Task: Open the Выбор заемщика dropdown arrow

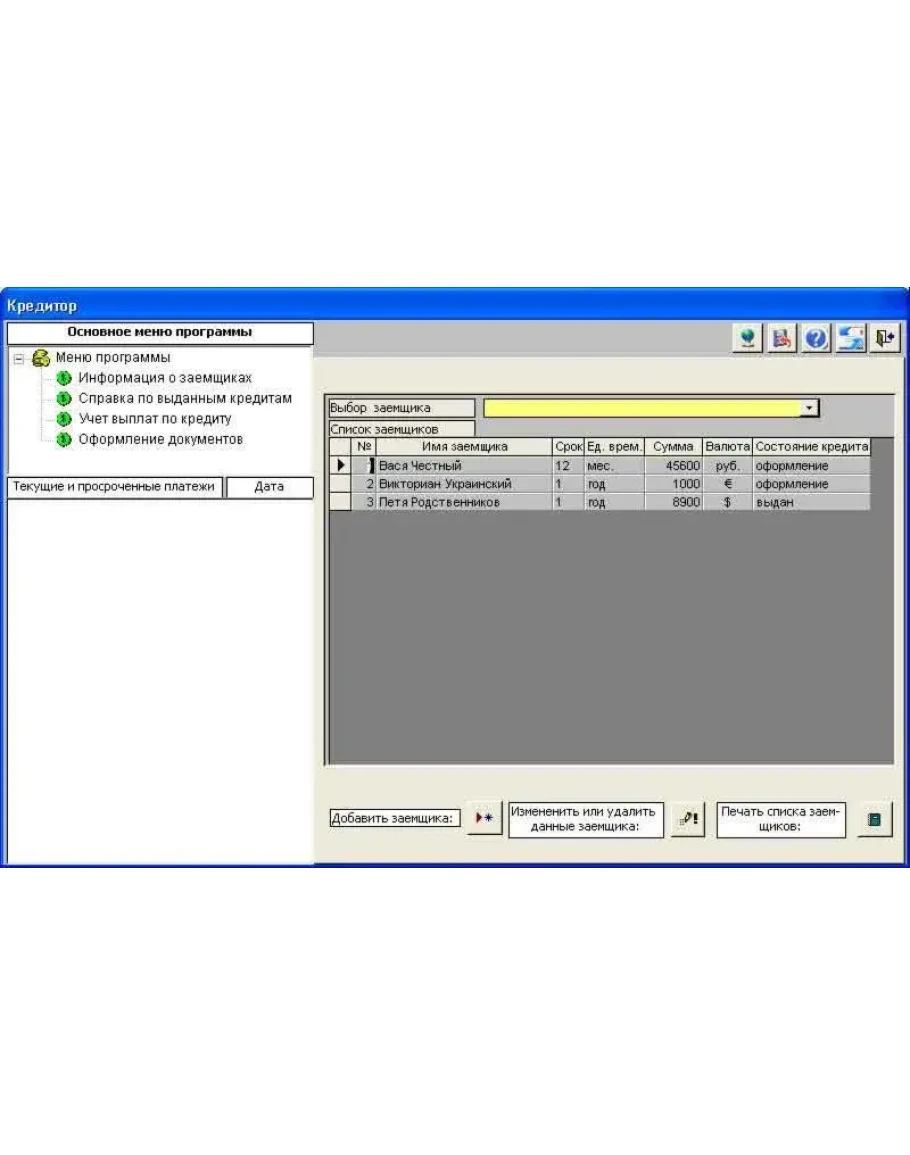Action: point(810,408)
